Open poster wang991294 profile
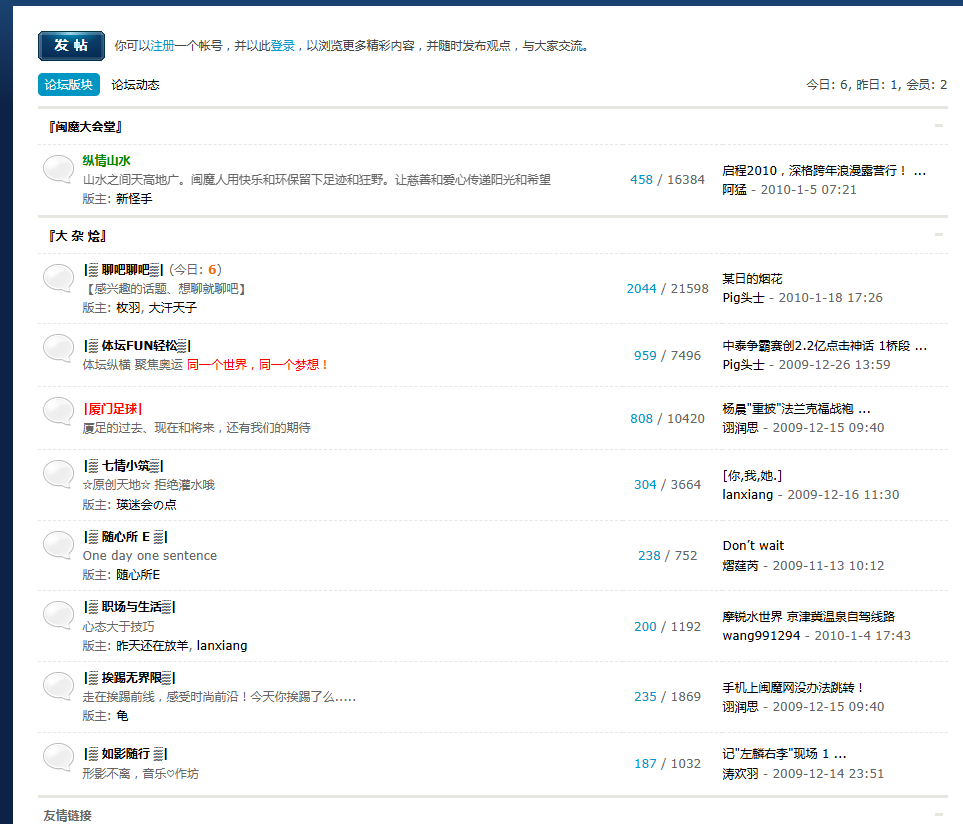Image resolution: width=963 pixels, height=824 pixels. point(761,635)
